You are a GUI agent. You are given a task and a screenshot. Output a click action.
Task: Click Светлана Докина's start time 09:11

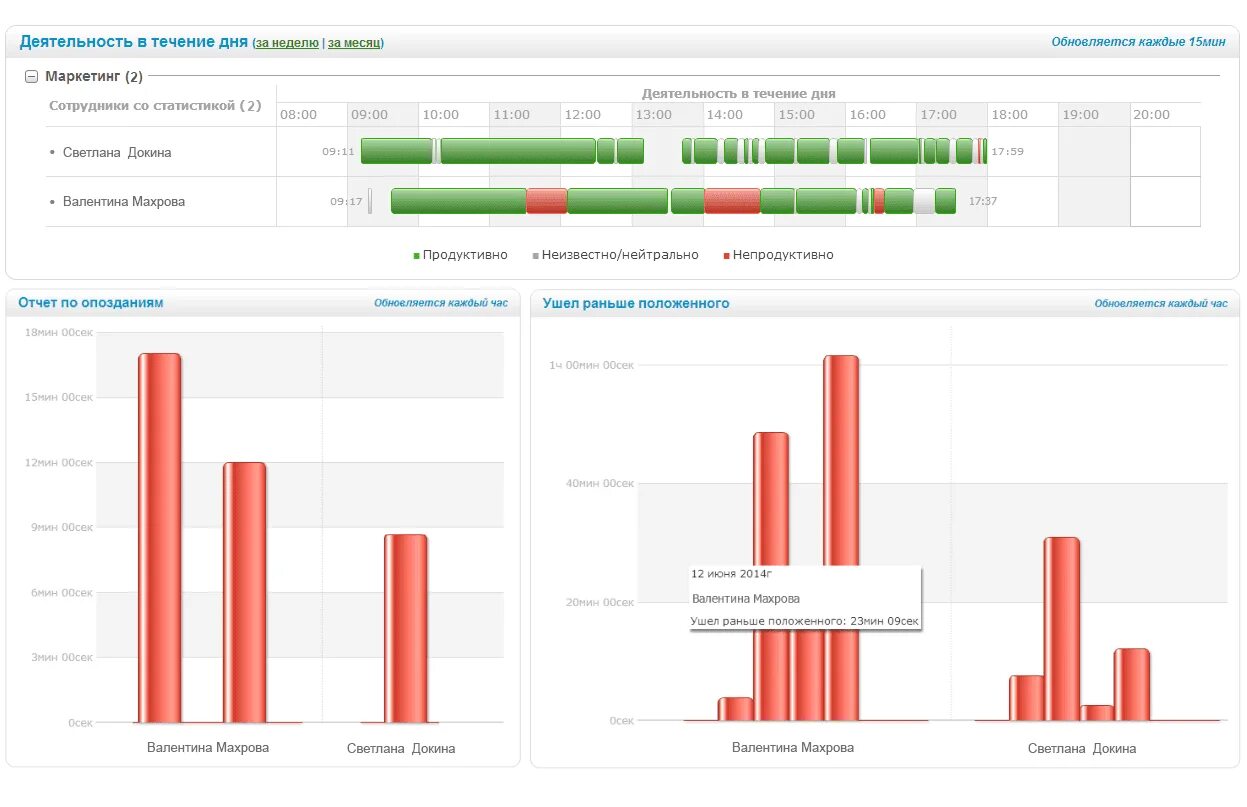click(x=338, y=152)
